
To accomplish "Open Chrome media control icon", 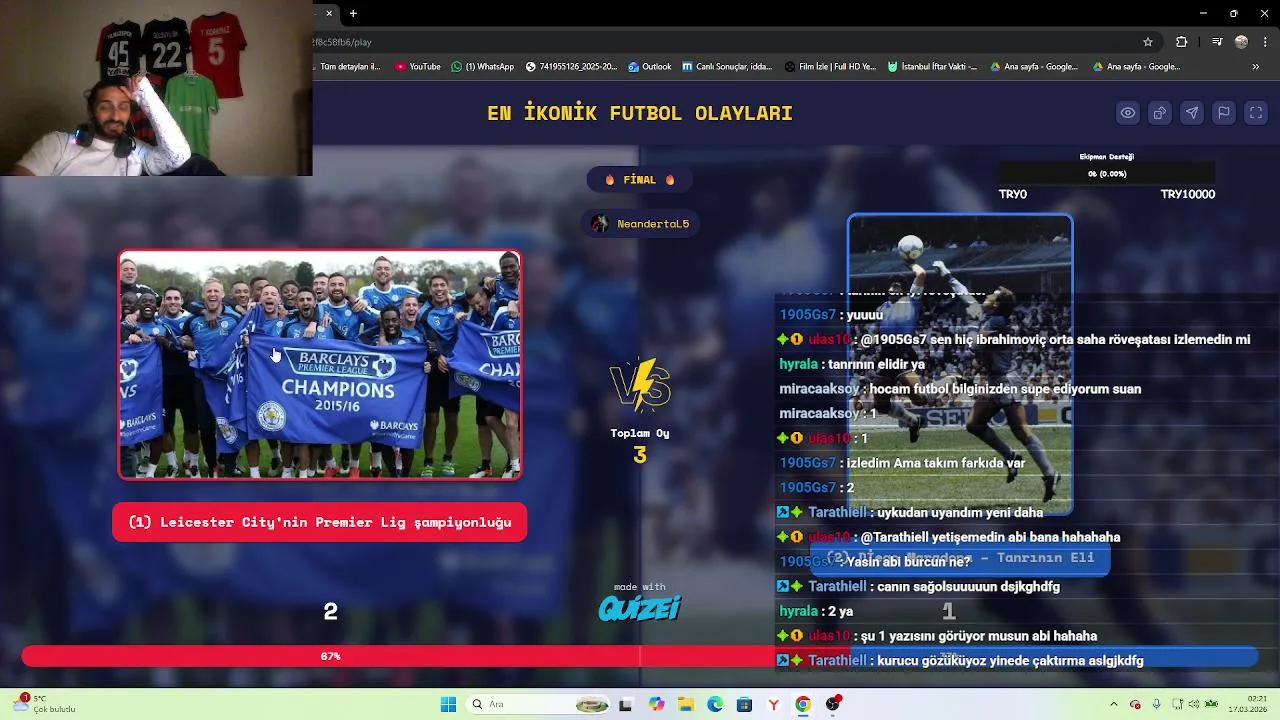I will click(x=1217, y=42).
